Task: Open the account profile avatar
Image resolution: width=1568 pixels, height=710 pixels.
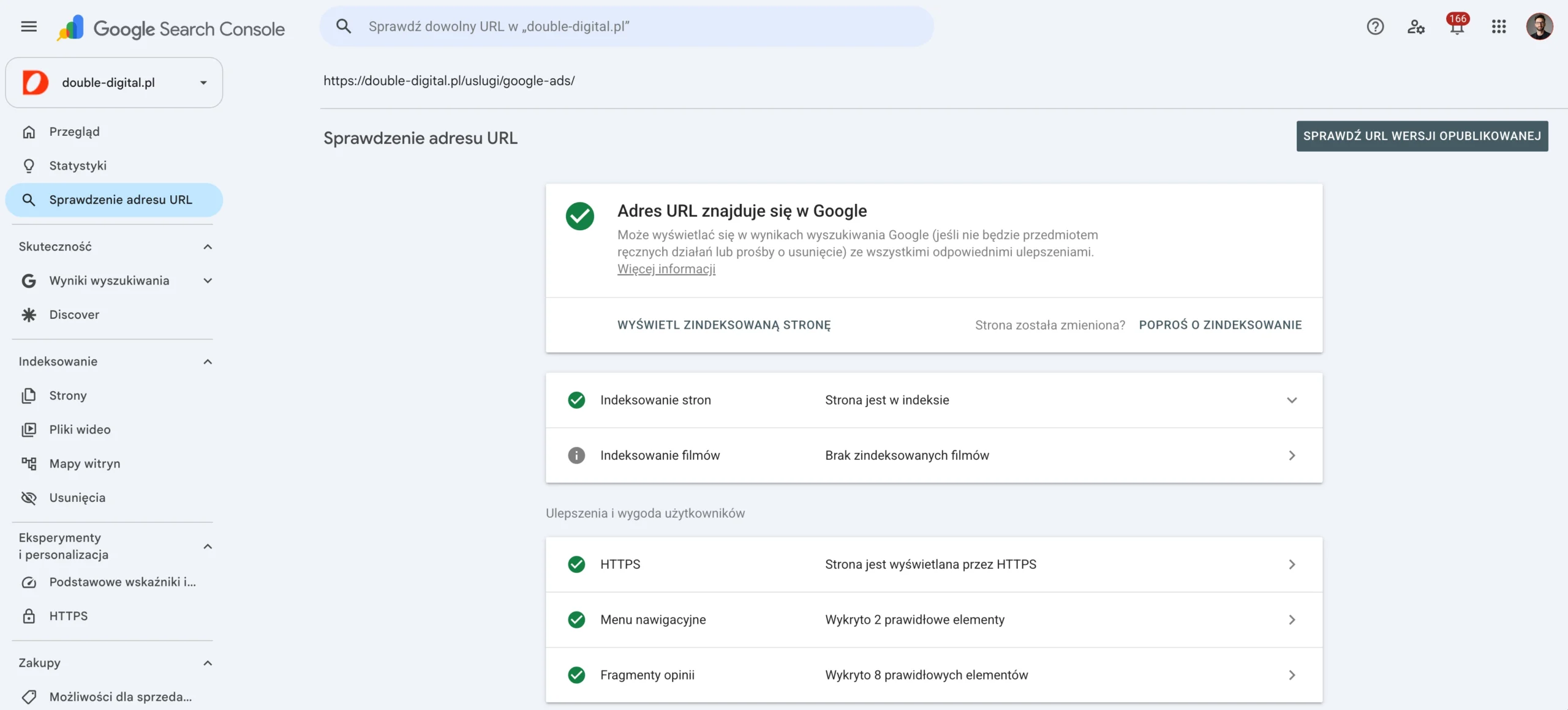Action: [x=1539, y=26]
